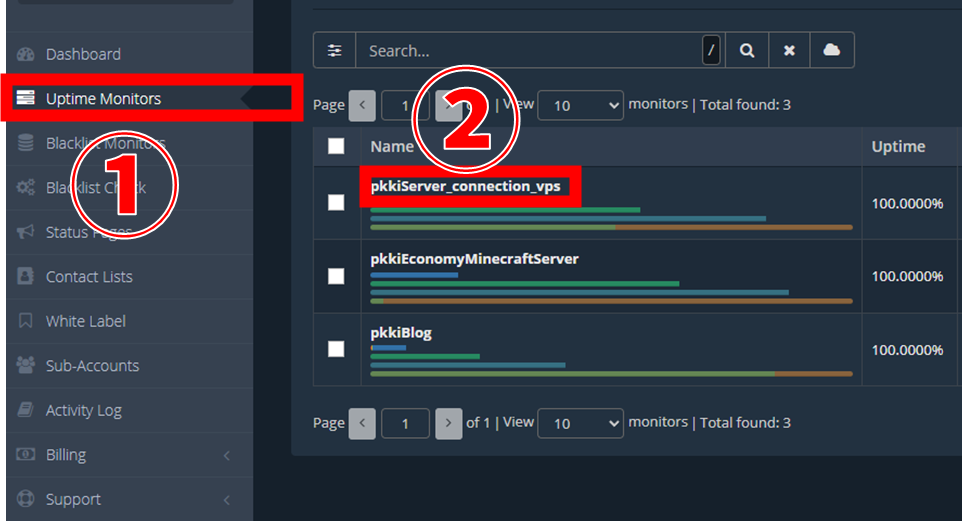Click the Status Pages megaphone icon
The image size is (962, 521).
[25, 232]
